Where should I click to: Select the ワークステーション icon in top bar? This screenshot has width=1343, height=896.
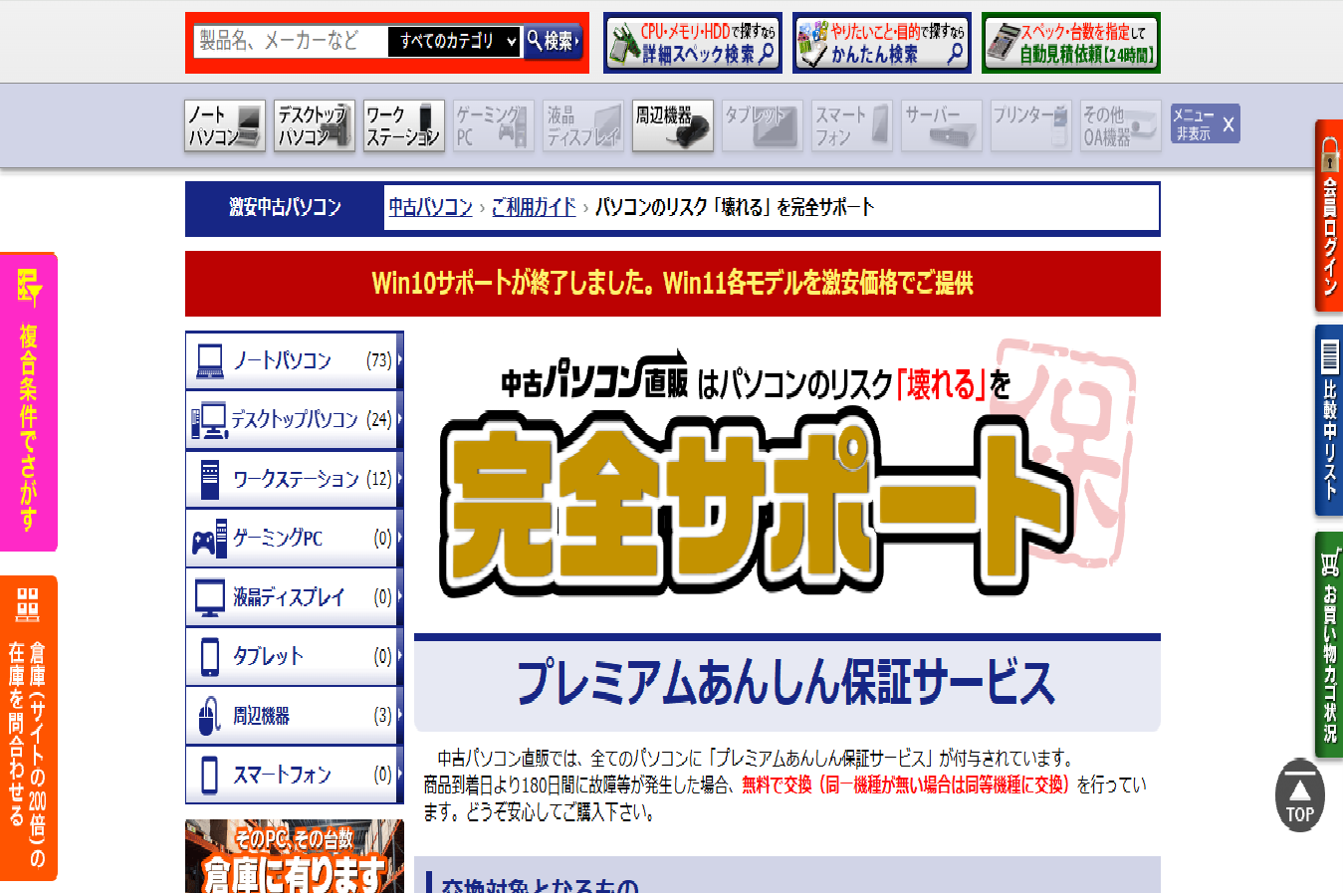pyautogui.click(x=403, y=125)
